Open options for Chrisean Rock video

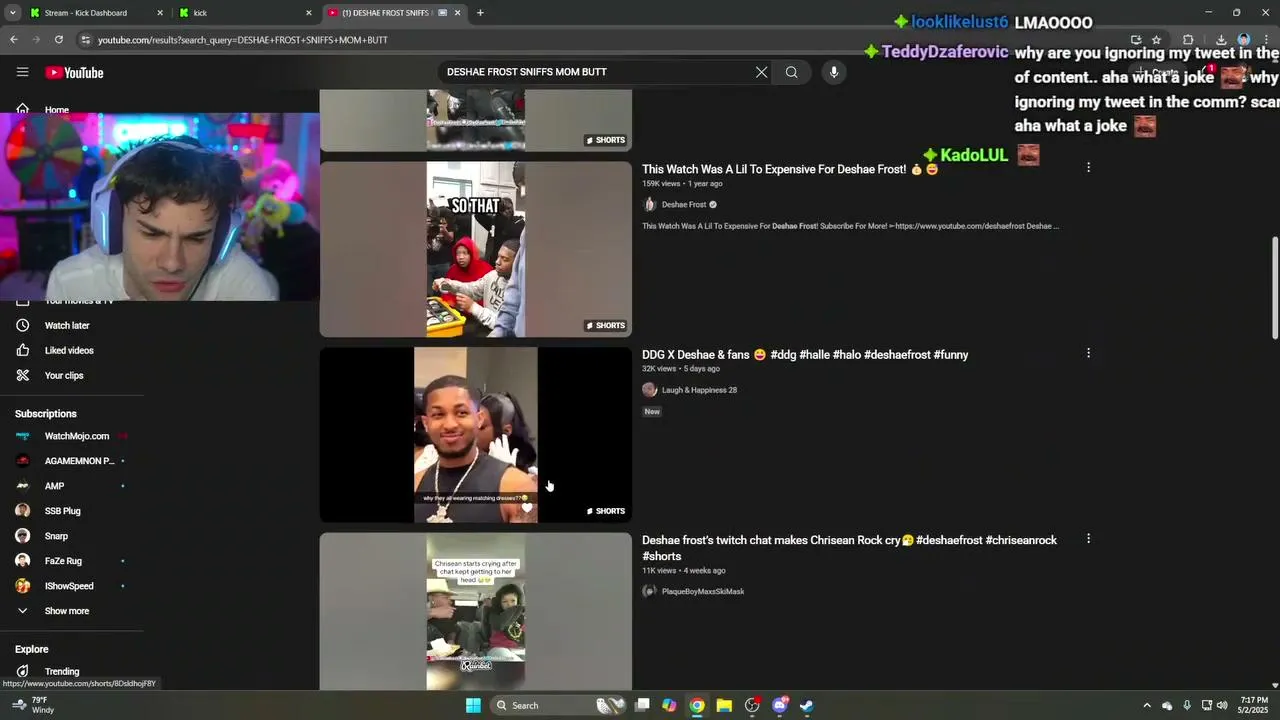click(1088, 539)
